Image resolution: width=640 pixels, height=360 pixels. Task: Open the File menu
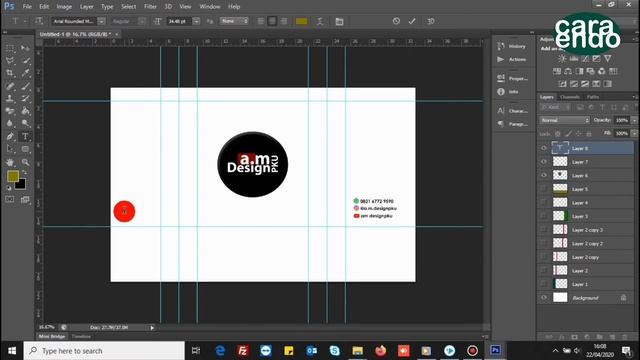tap(27, 7)
